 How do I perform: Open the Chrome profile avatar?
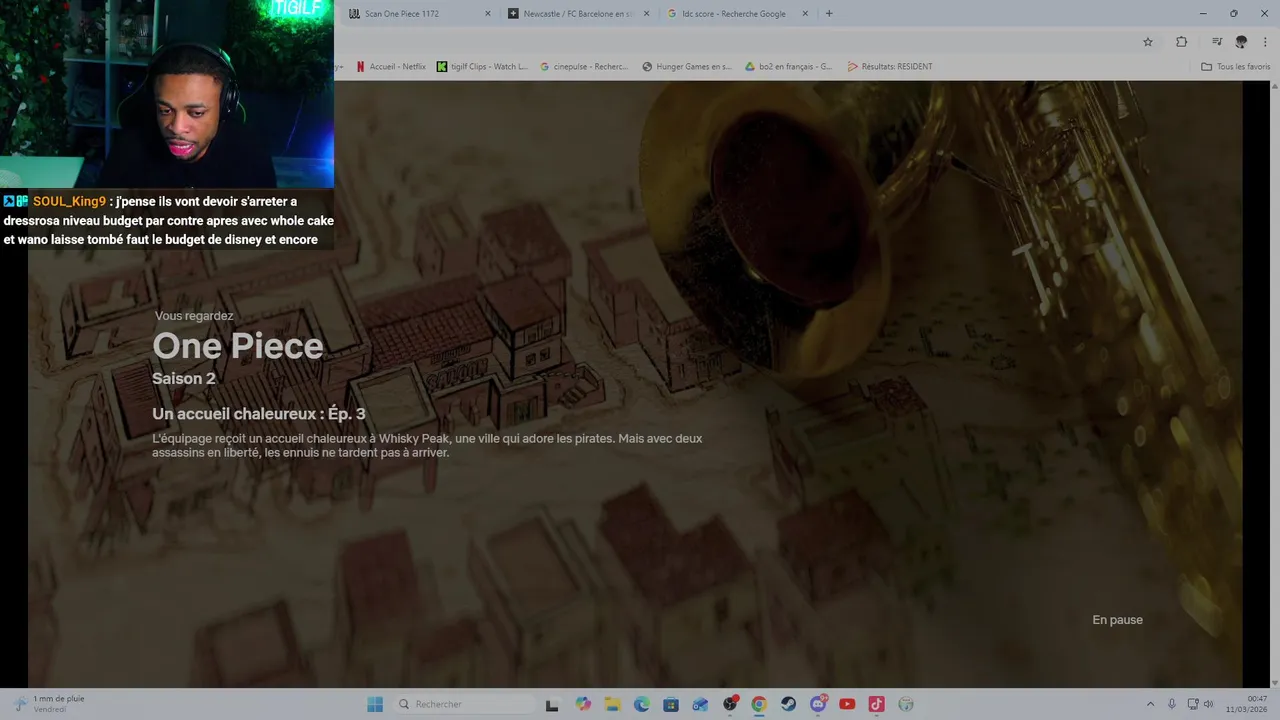(1241, 42)
